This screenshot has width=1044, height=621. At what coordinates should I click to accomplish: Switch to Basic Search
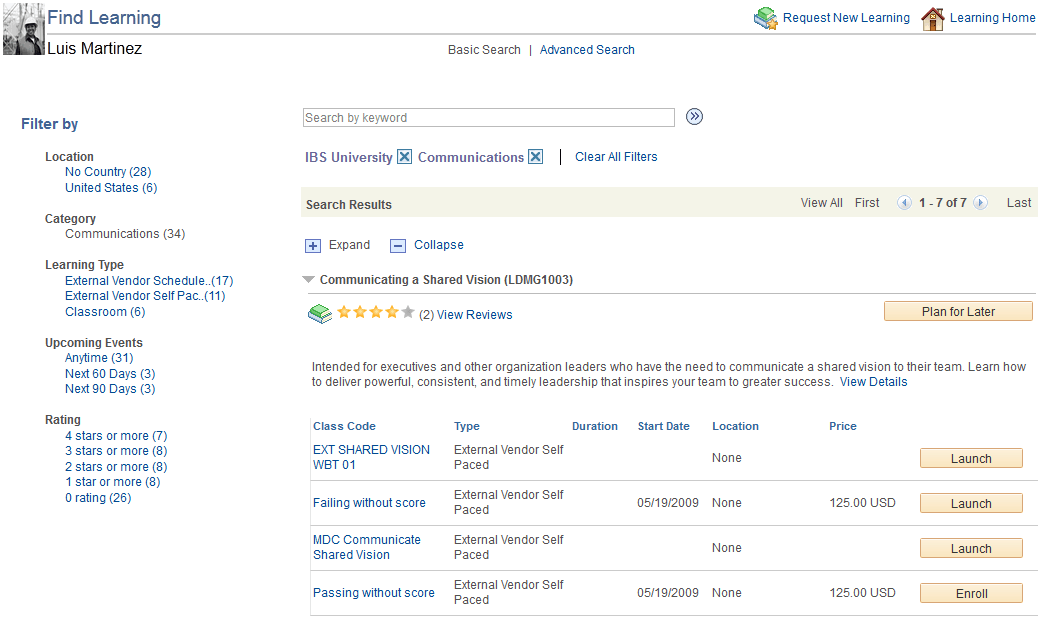tap(484, 49)
